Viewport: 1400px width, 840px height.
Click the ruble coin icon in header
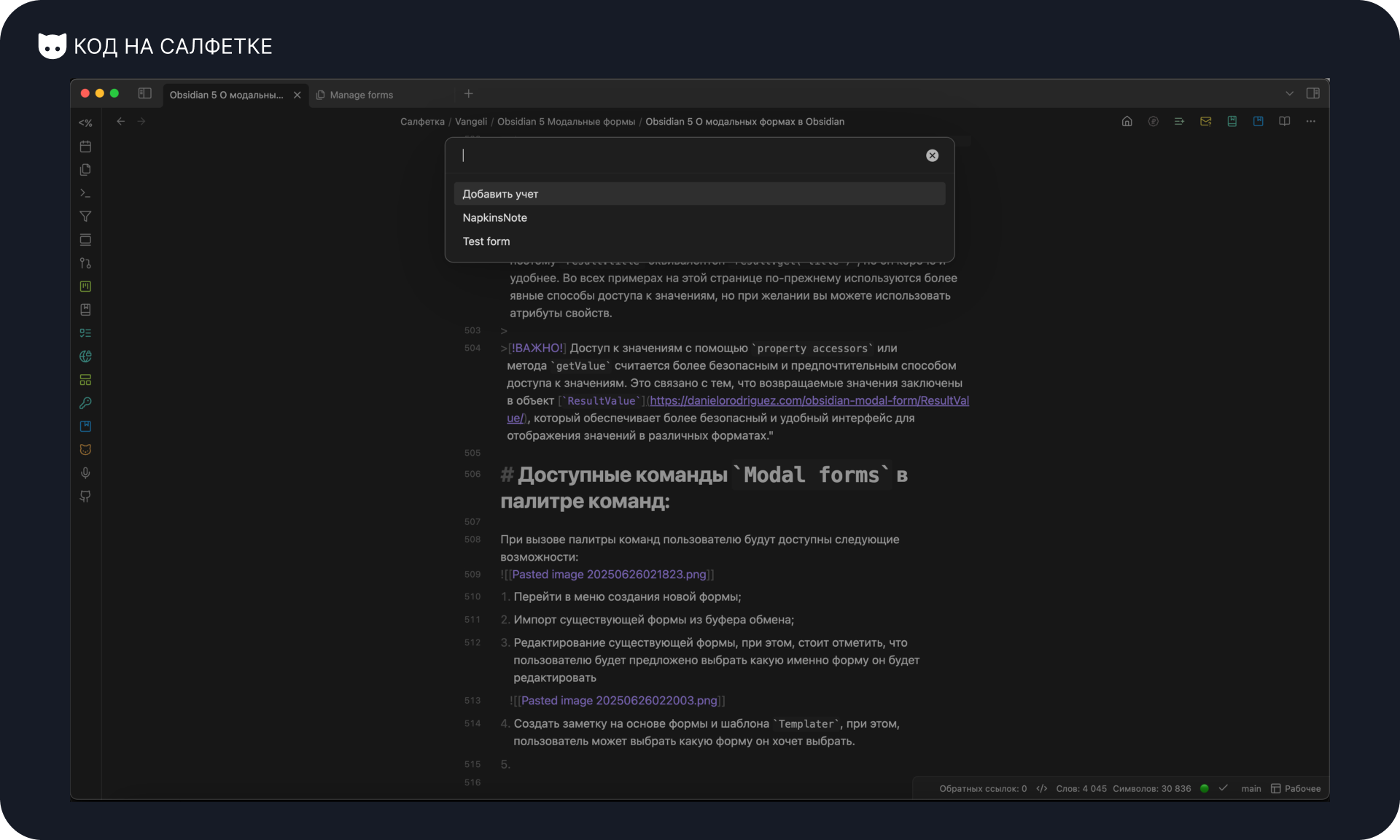coord(1153,122)
